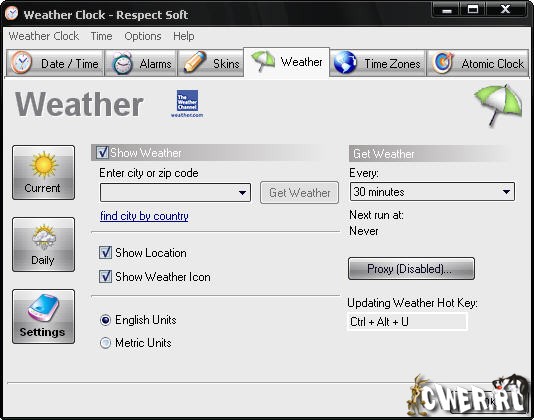Screen dimensions: 534x420
Task: Disable the Show Weather Icon checkbox
Action: 105,277
